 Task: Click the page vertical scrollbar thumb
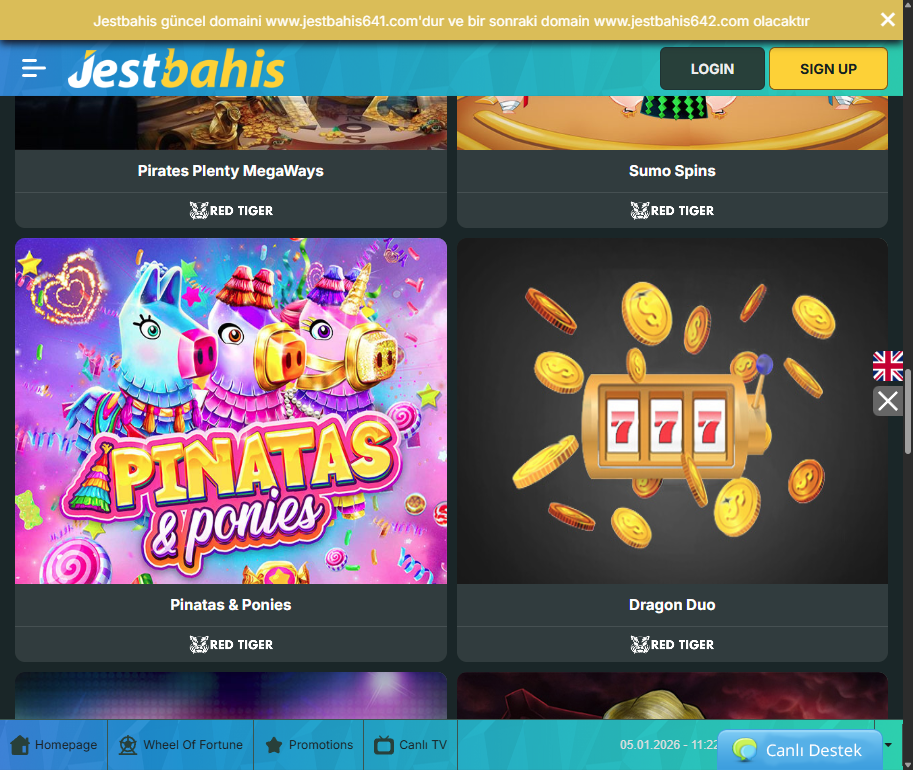[908, 411]
